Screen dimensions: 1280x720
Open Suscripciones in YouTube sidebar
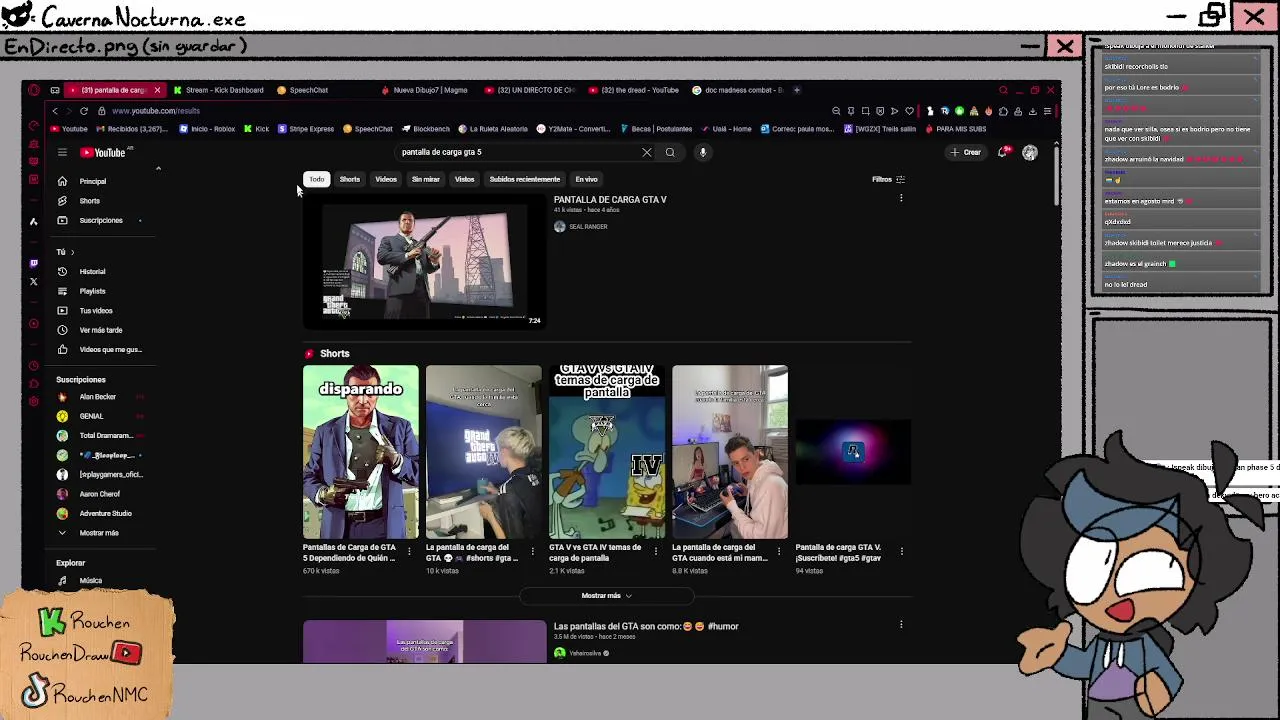point(100,220)
